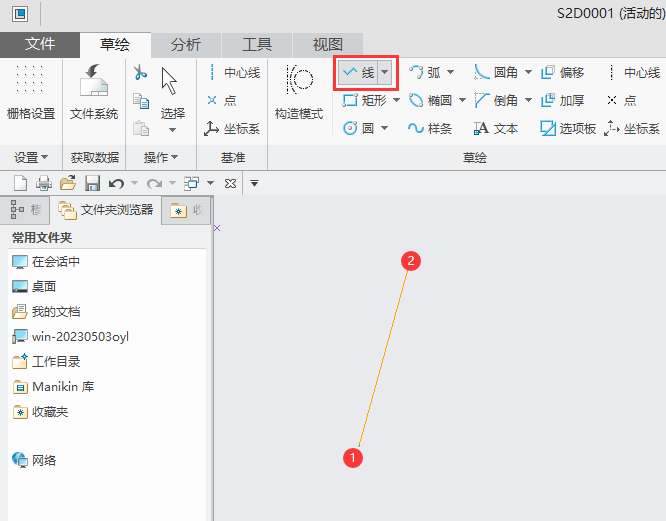Switch to the favorites tab in navigator
666x521 pixels.
186,210
